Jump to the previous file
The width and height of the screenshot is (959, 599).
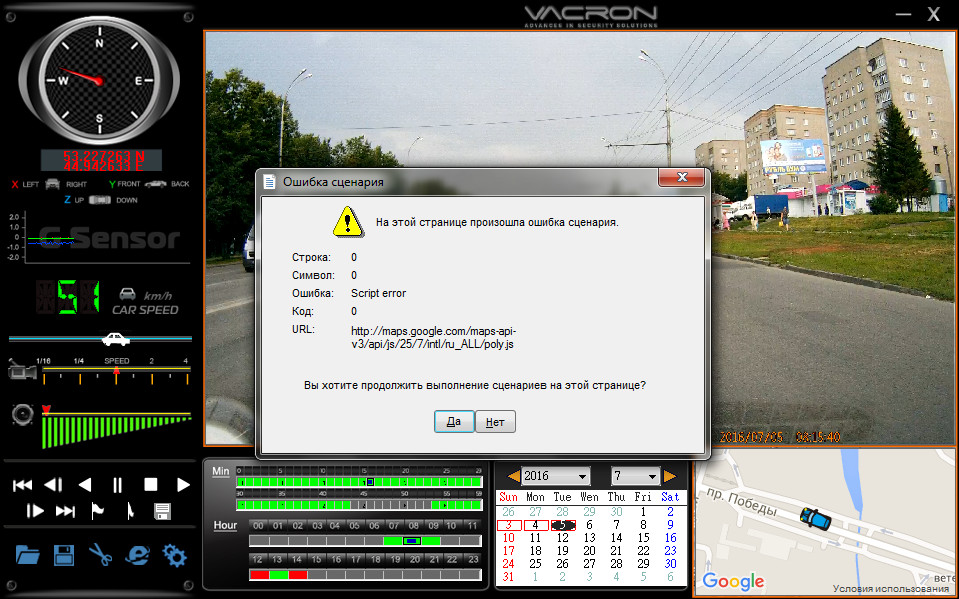[x=22, y=485]
